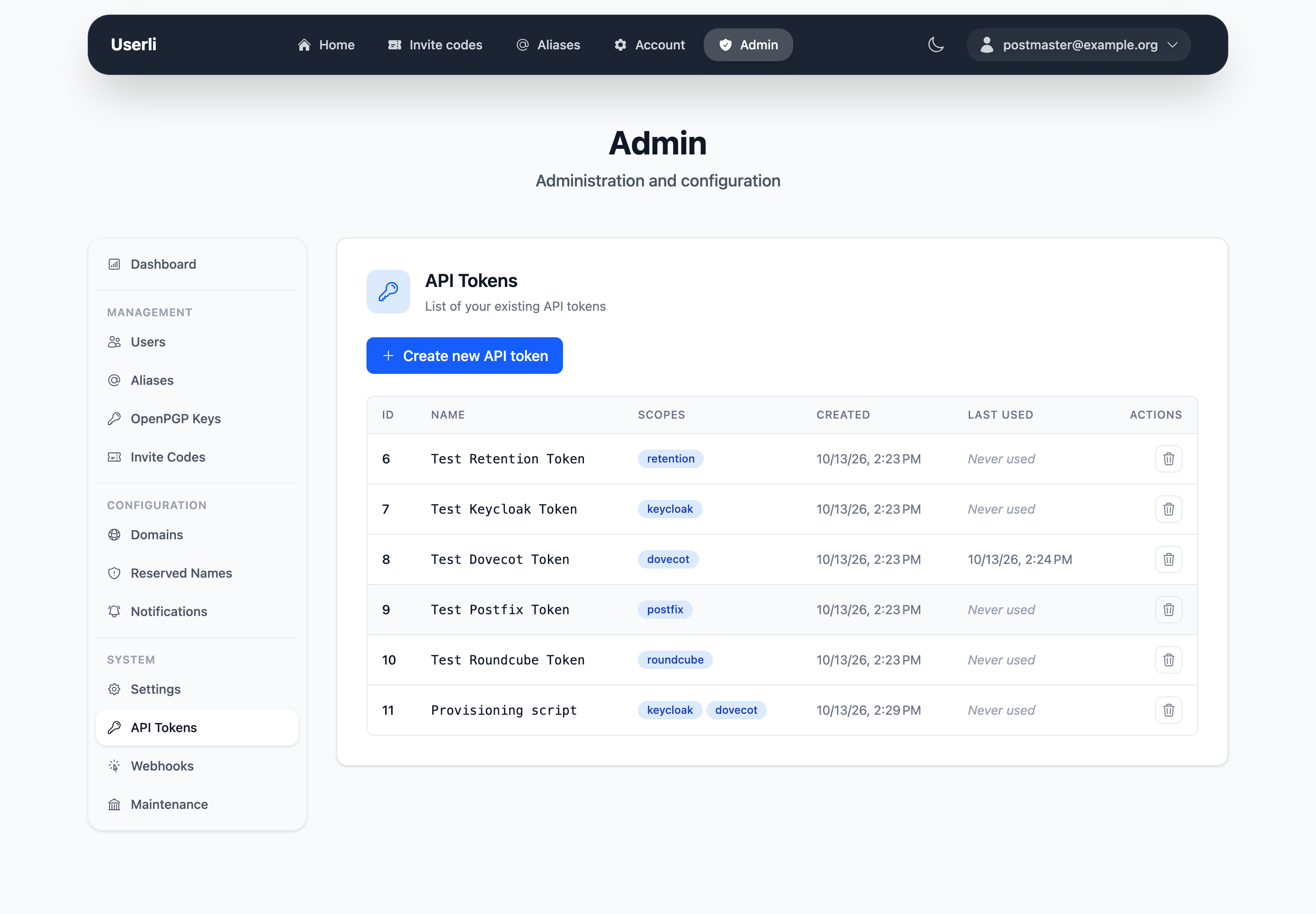Delete the Test Roundcube Token

click(1168, 660)
